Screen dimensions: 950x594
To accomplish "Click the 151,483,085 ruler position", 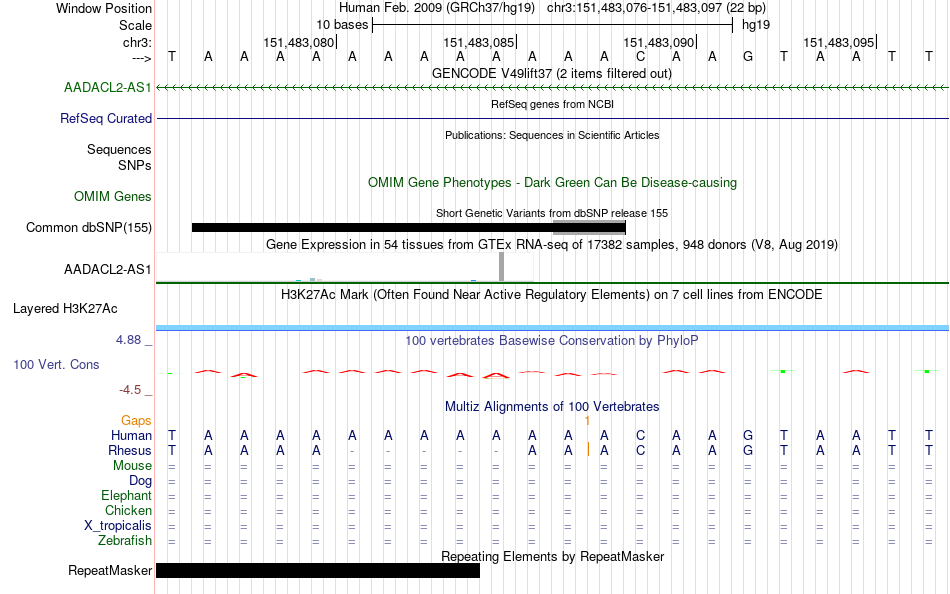I will click(x=479, y=43).
